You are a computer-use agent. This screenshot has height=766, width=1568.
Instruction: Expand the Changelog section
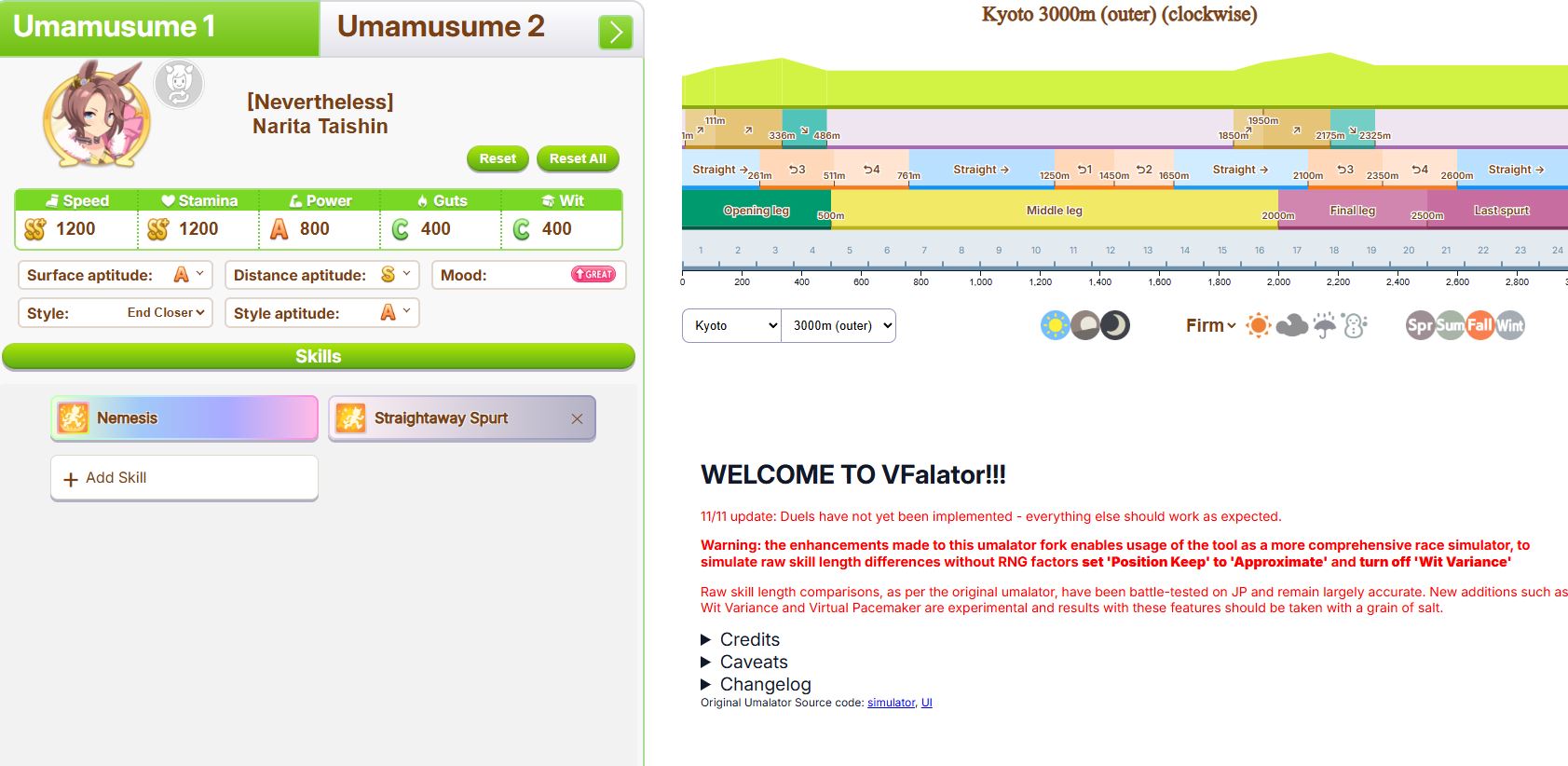pyautogui.click(x=756, y=684)
